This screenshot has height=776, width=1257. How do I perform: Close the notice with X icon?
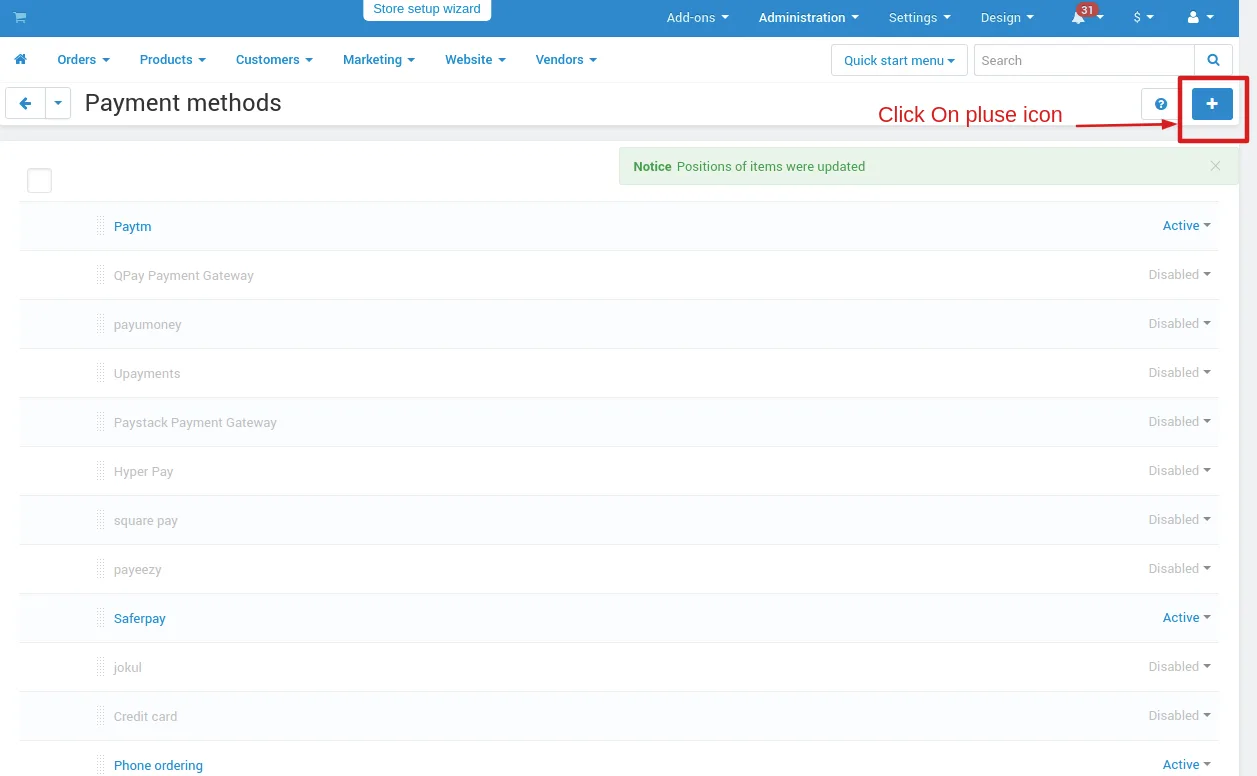click(x=1215, y=166)
